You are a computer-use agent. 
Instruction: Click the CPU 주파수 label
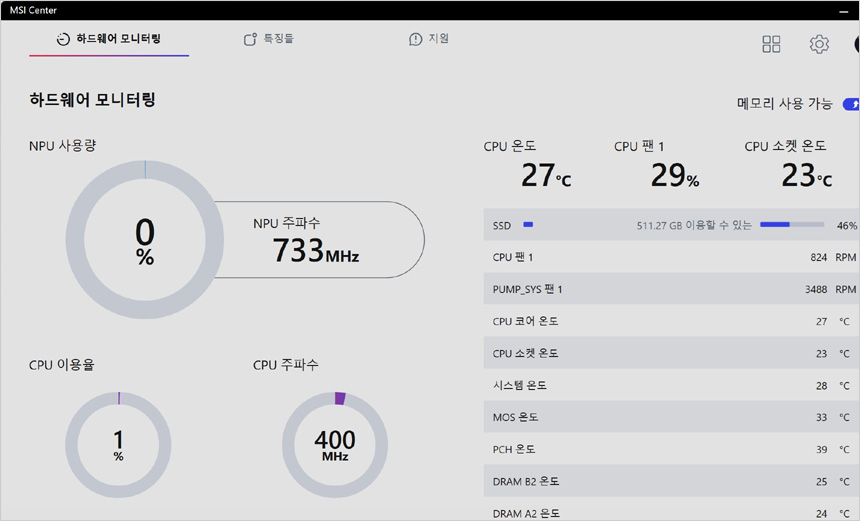pos(286,365)
